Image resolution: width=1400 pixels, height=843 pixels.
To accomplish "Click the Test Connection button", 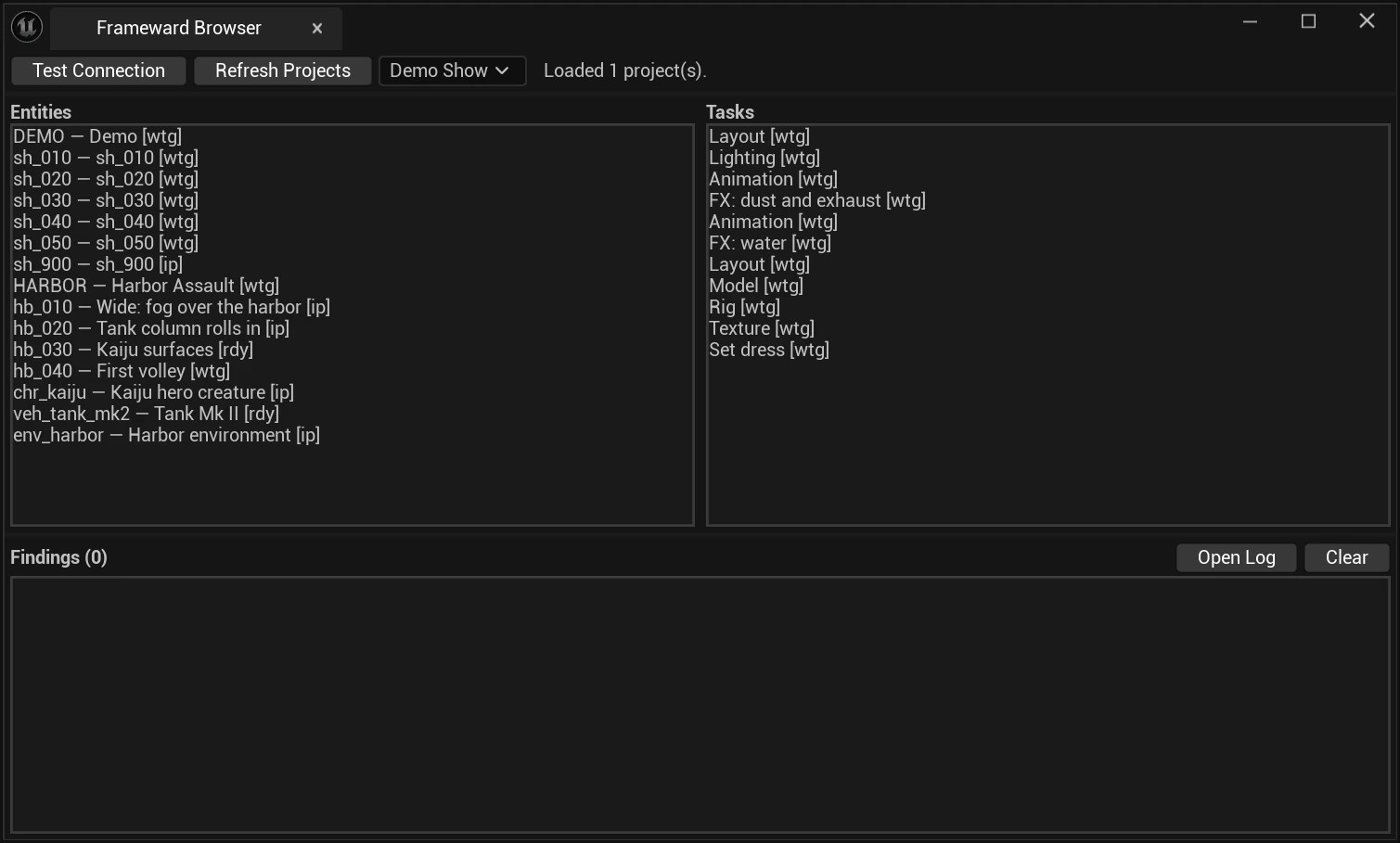I will click(x=98, y=70).
